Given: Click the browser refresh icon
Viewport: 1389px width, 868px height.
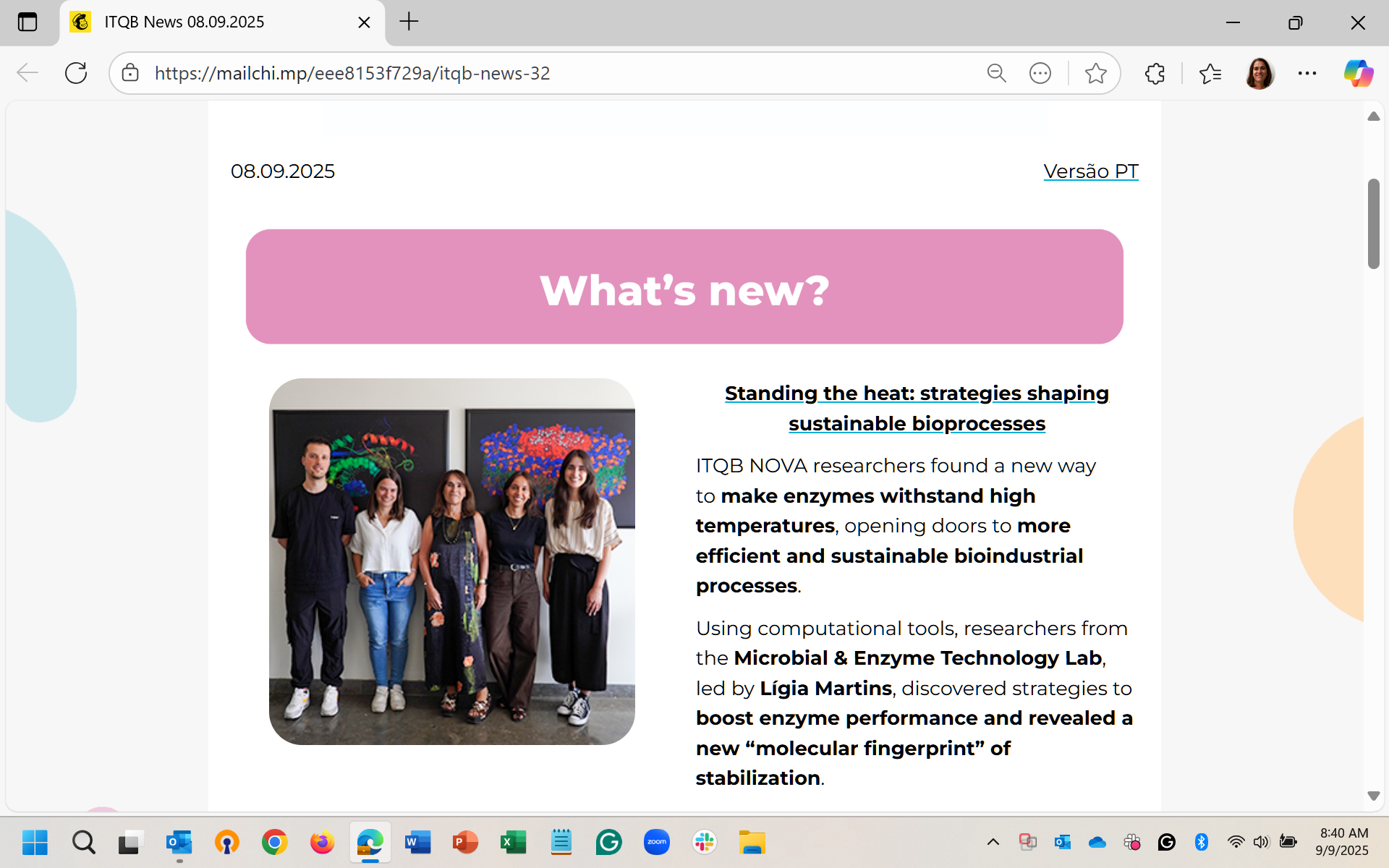Looking at the screenshot, I should point(76,73).
